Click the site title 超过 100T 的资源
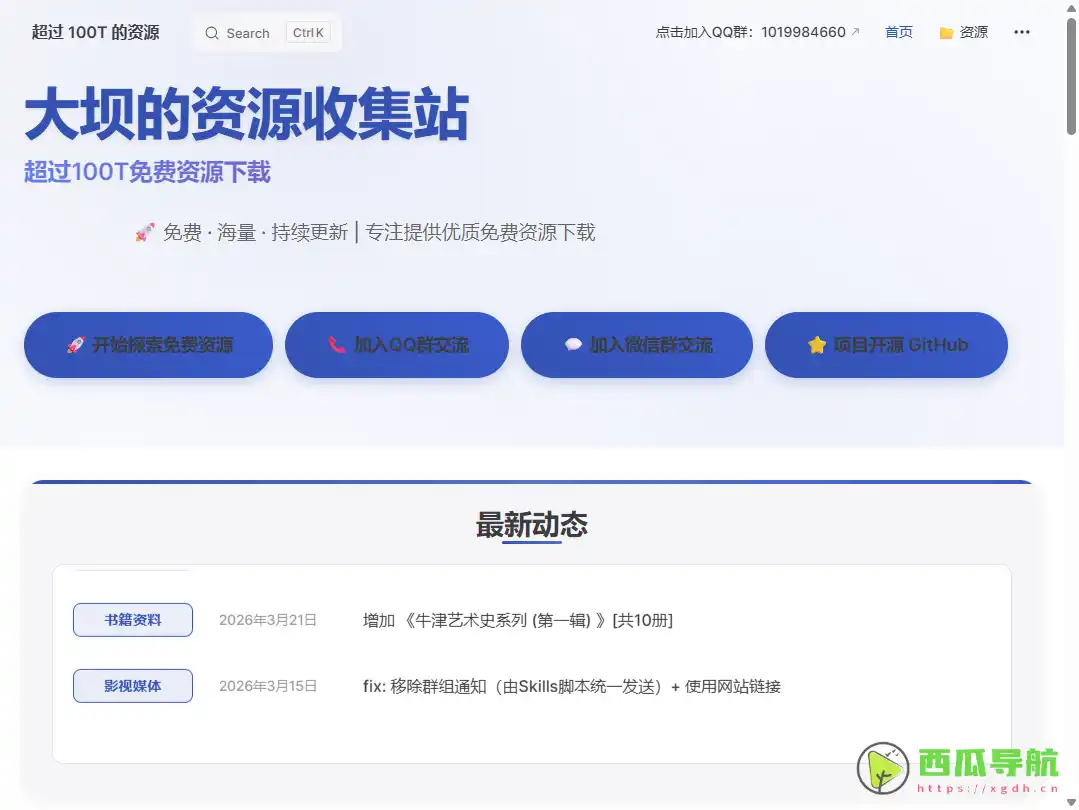 point(93,31)
